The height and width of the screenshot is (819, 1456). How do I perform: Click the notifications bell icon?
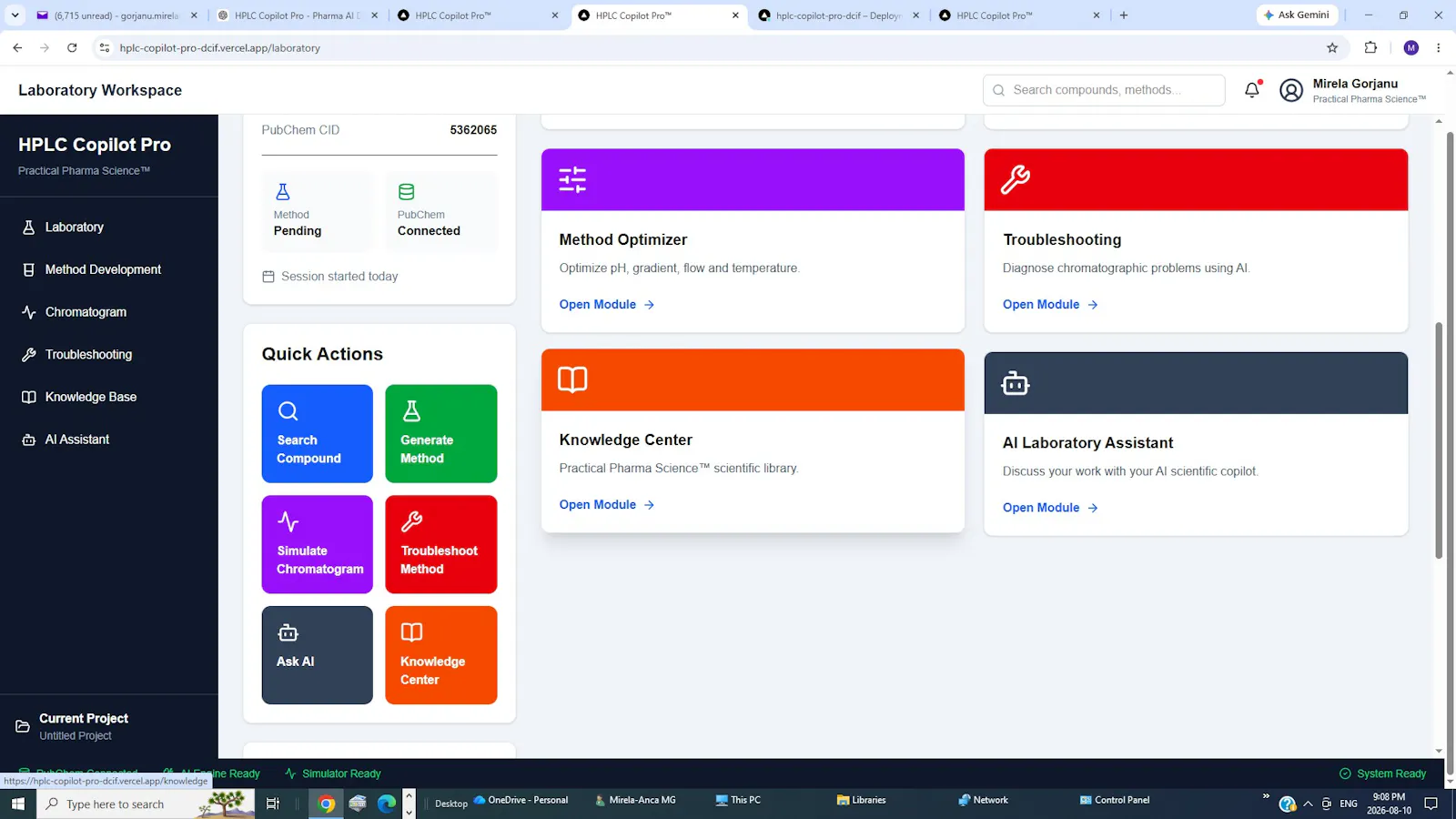tap(1252, 89)
